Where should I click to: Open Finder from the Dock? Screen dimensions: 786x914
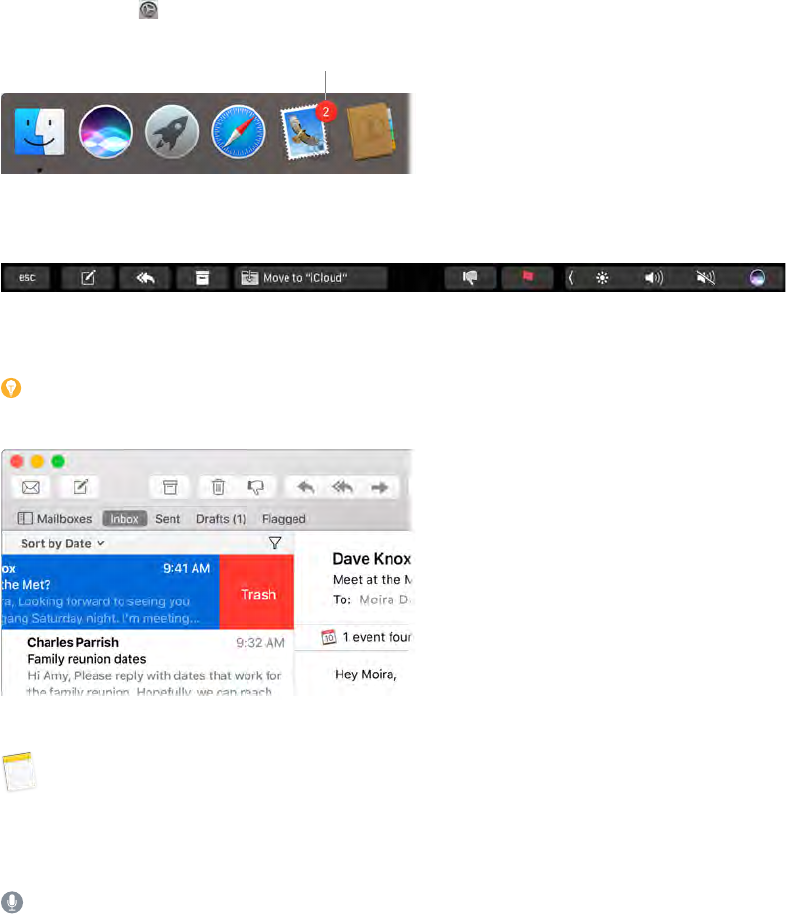pyautogui.click(x=39, y=132)
